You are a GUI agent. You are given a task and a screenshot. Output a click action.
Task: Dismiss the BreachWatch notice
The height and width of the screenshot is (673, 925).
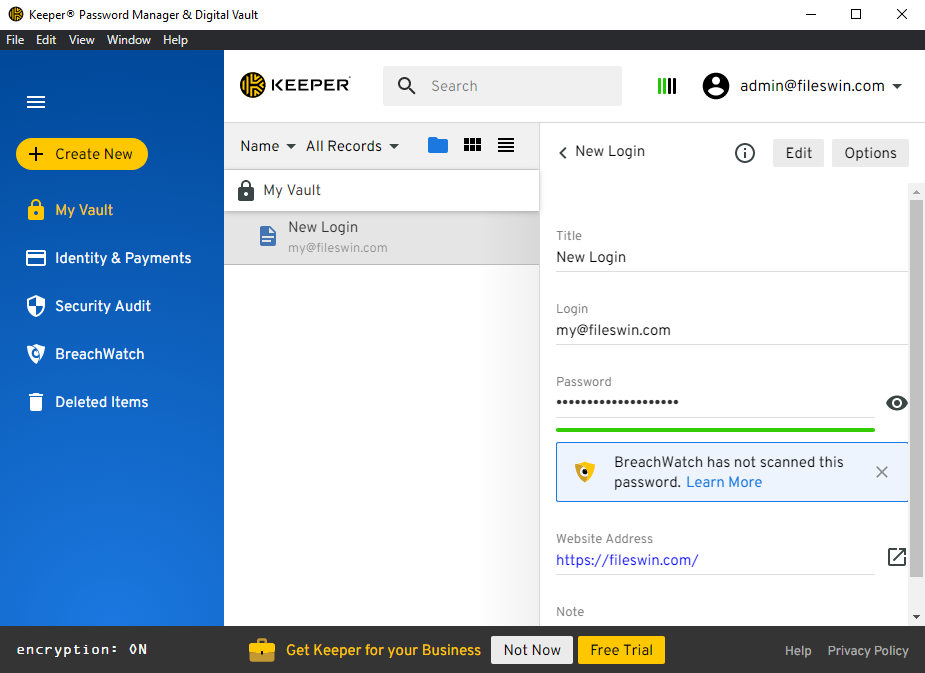pos(881,472)
